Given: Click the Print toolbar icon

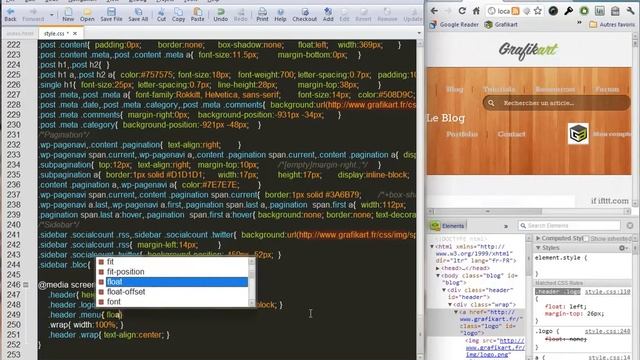Looking at the screenshot, I should click(262, 15).
